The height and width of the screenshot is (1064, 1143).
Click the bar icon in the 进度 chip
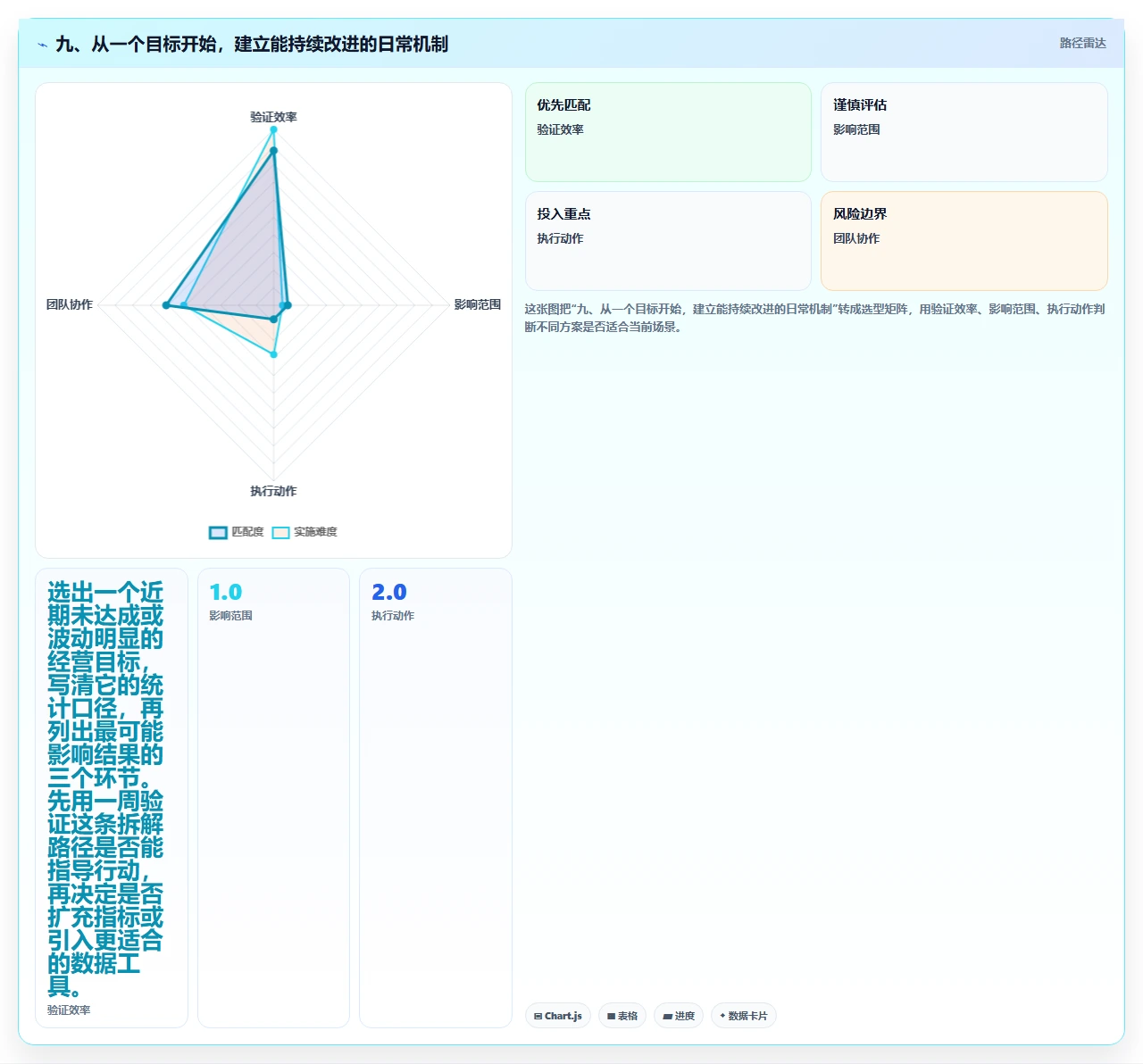667,1017
